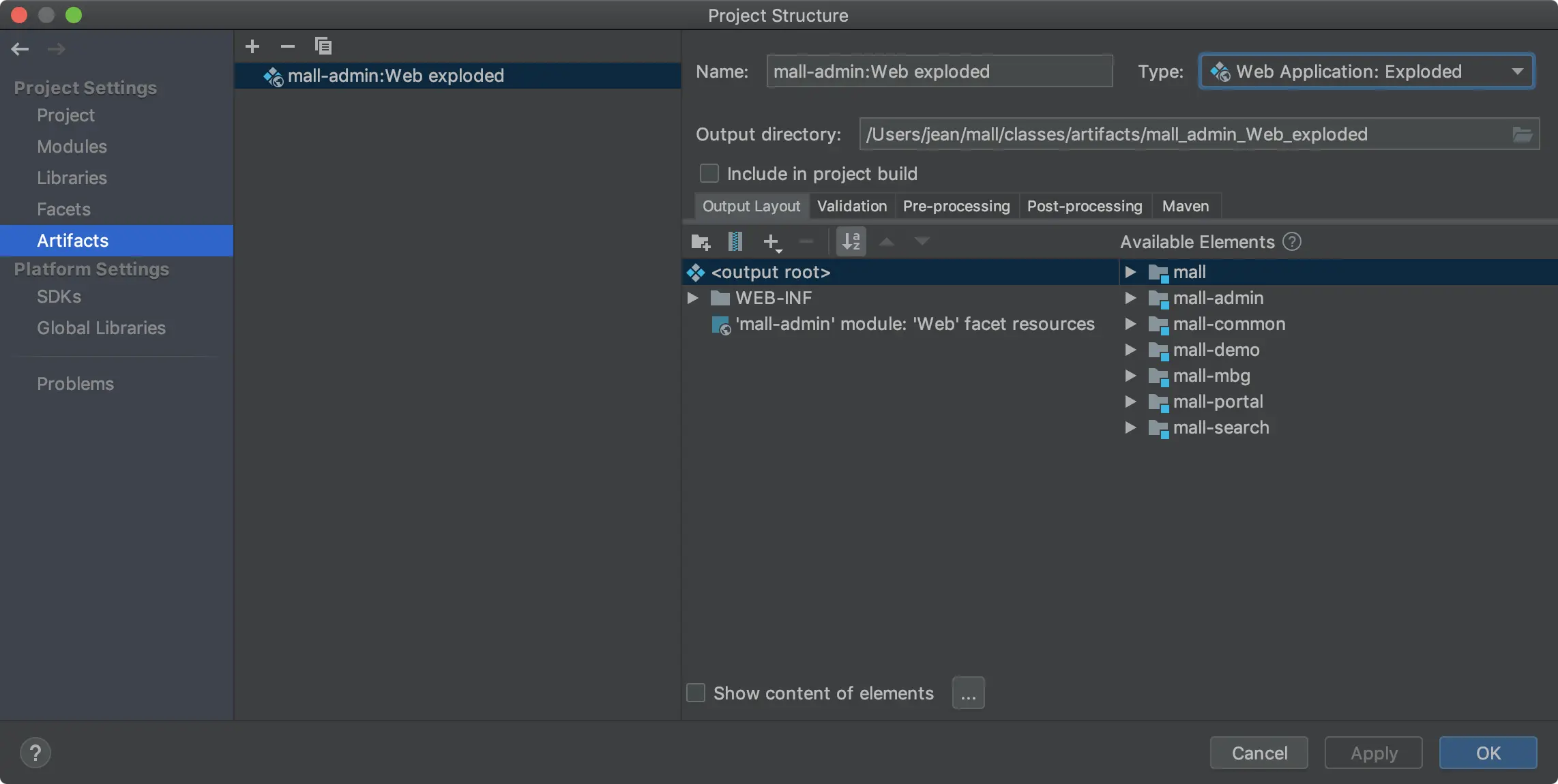Click the add artifact plus icon
1558x784 pixels.
tap(252, 46)
